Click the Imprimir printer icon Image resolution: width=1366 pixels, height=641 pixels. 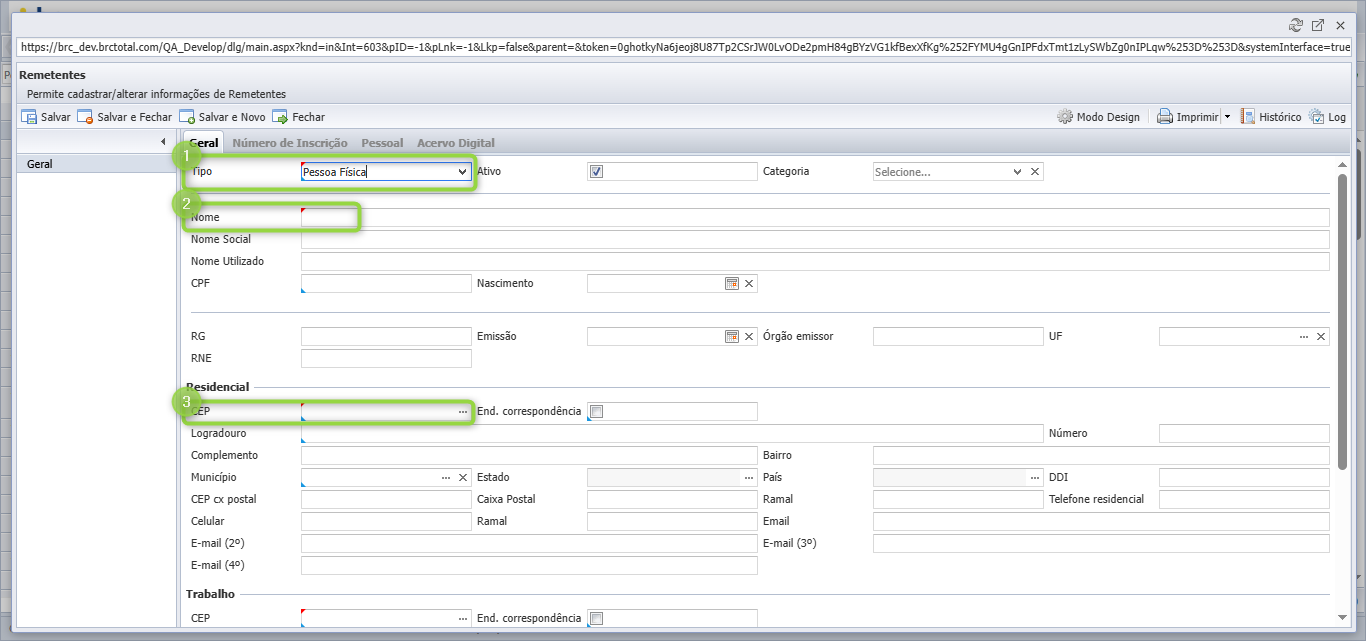(x=1165, y=117)
